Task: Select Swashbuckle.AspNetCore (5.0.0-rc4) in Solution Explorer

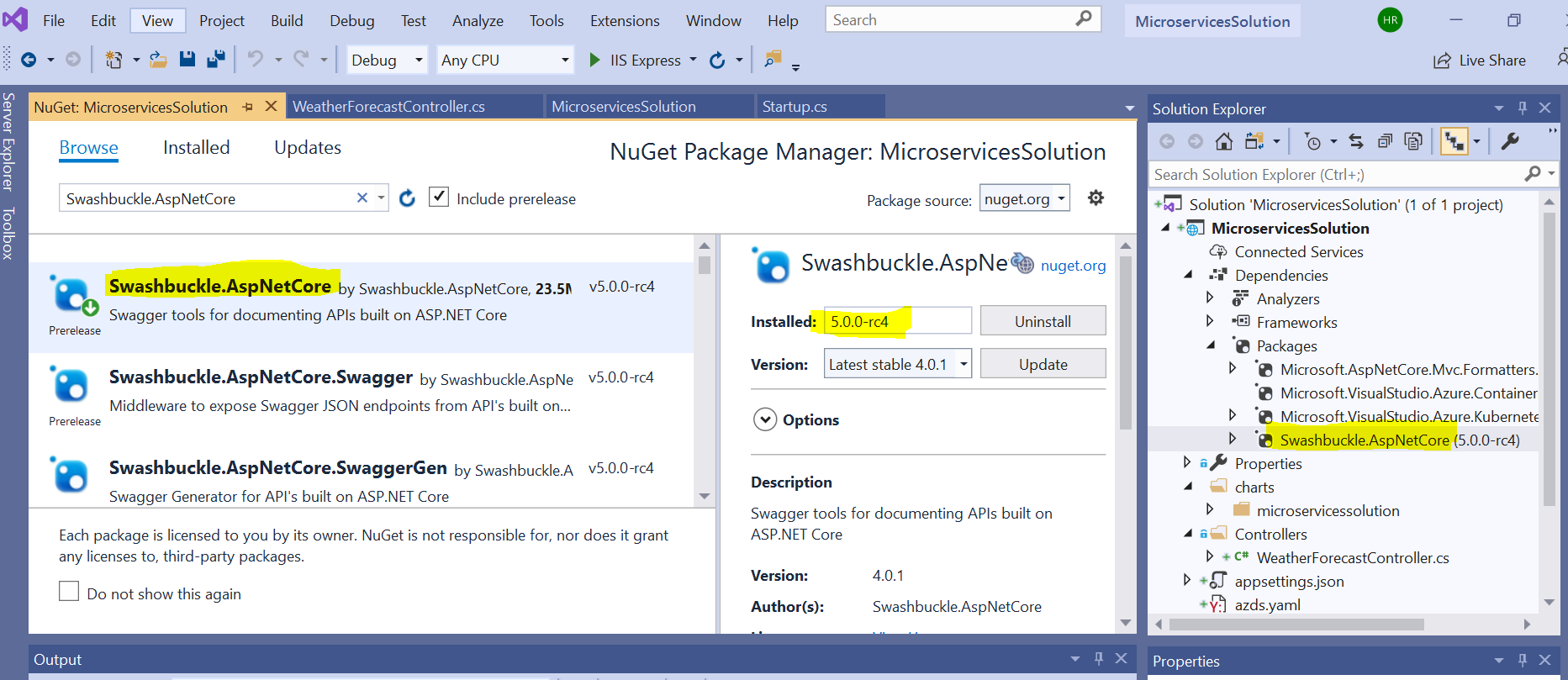Action: coord(1399,440)
